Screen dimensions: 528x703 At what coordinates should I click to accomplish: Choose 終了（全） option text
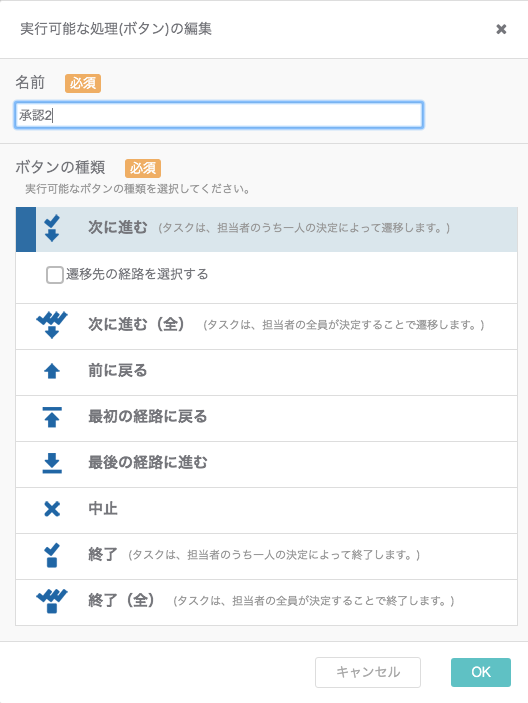[121, 600]
